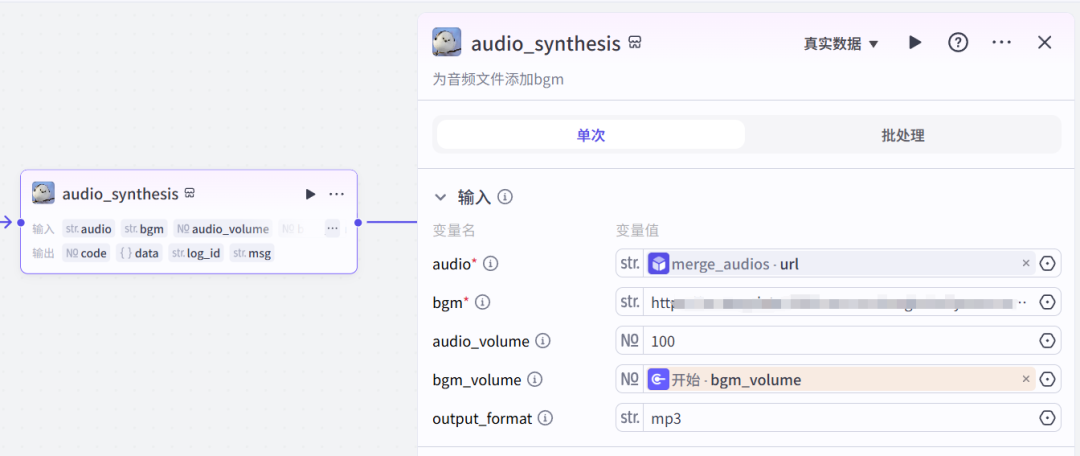Expand the hidden input parameters on the node
Screen dimensions: 1080x456
click(332, 229)
